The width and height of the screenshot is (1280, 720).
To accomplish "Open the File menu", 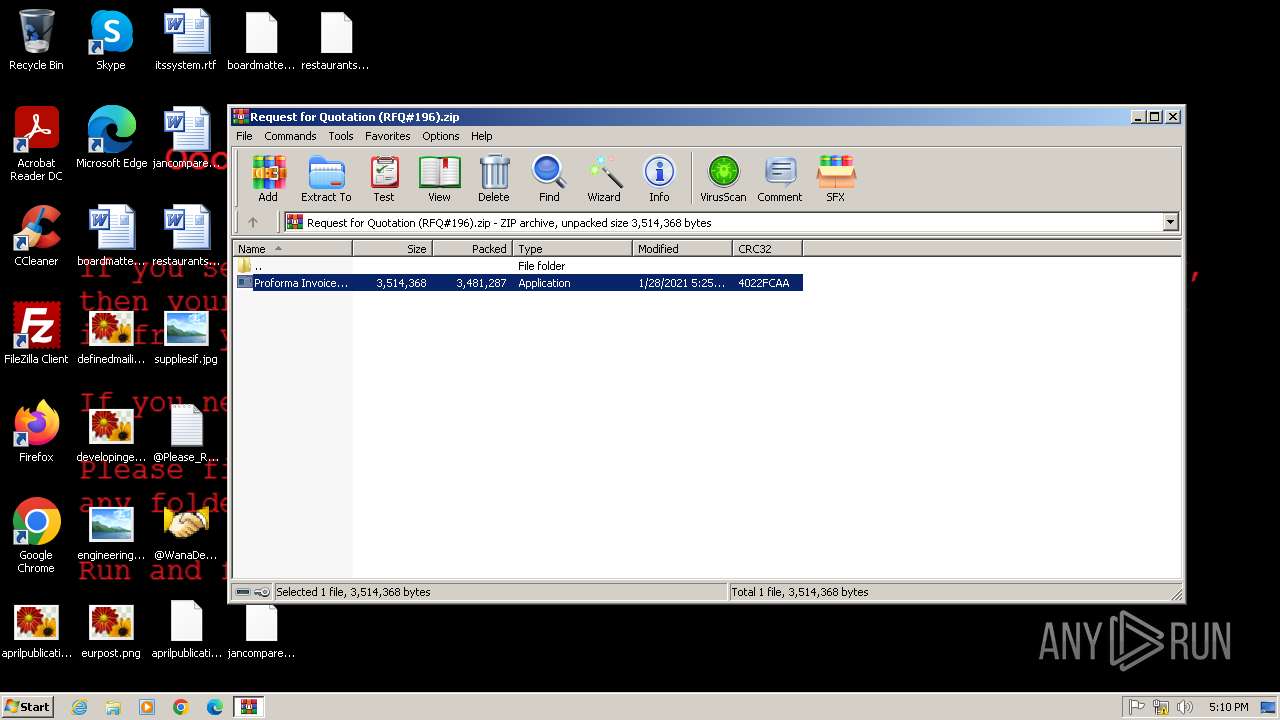I will [244, 136].
